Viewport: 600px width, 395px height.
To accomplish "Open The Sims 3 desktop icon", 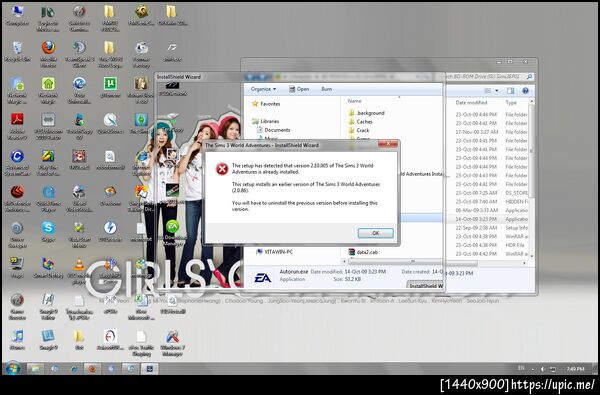I will click(x=141, y=124).
